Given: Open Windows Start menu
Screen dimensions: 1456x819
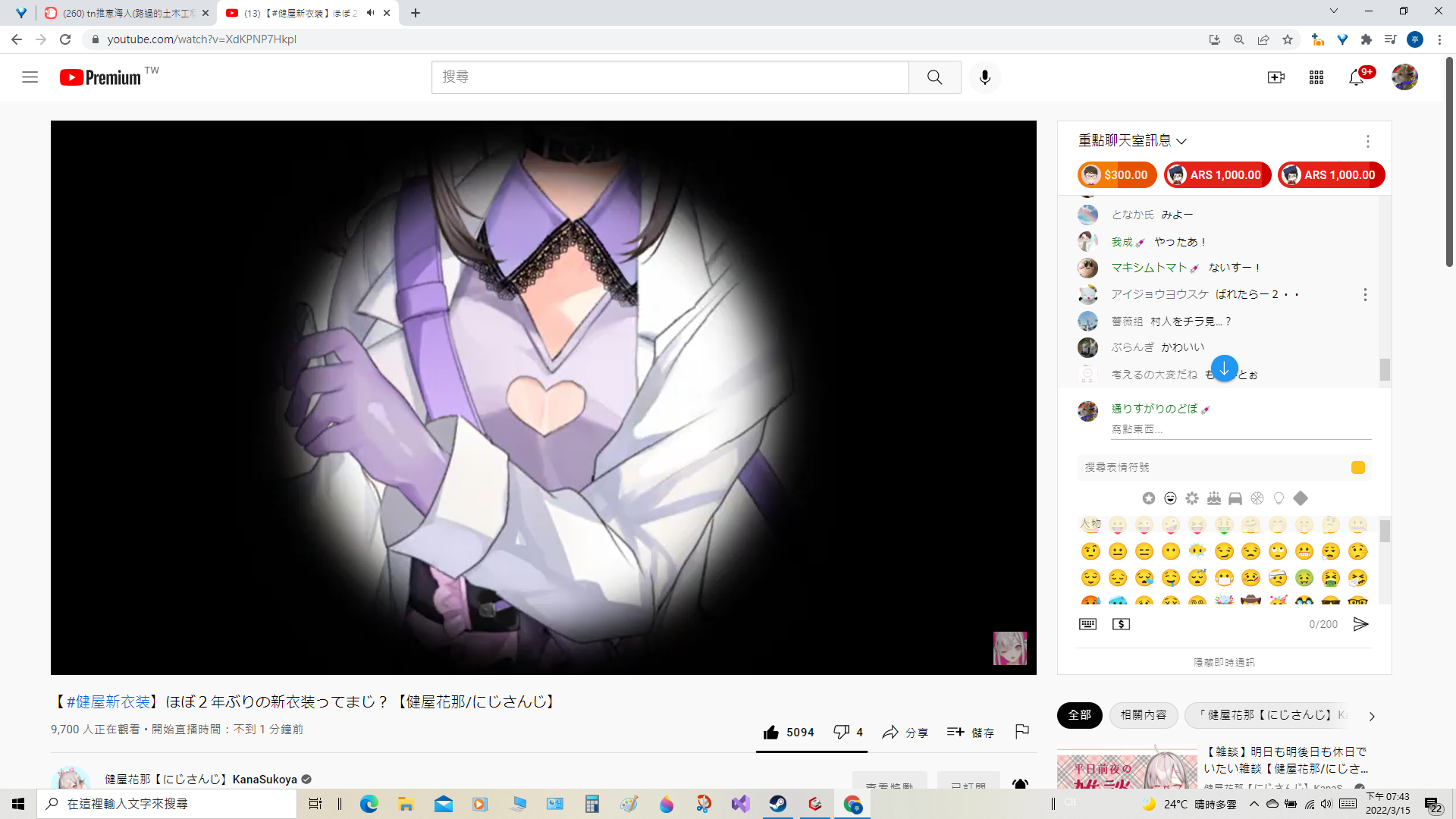Looking at the screenshot, I should click(x=18, y=804).
